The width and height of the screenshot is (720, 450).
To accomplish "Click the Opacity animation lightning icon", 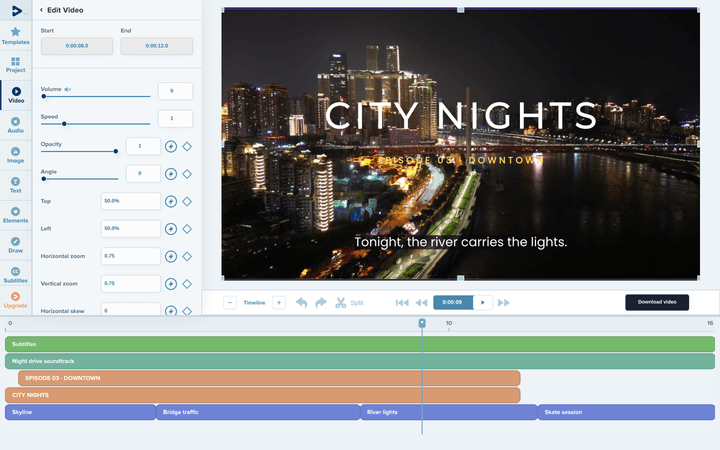I will [x=171, y=146].
